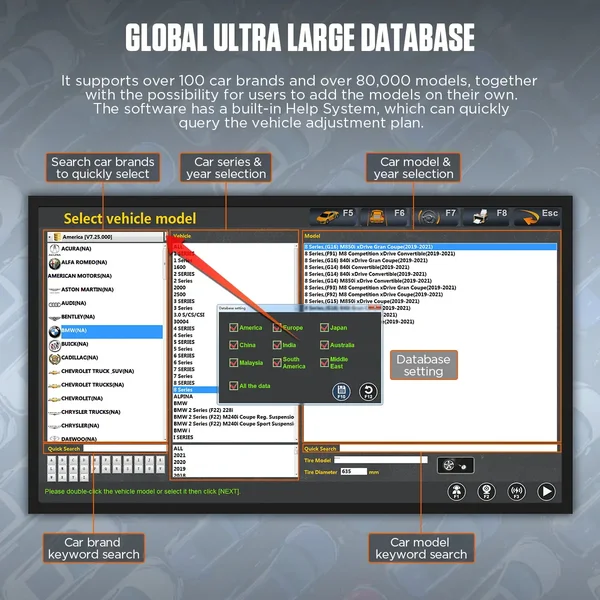Click the floppy disk F10 save icon
Image resolution: width=600 pixels, height=600 pixels.
pos(341,391)
